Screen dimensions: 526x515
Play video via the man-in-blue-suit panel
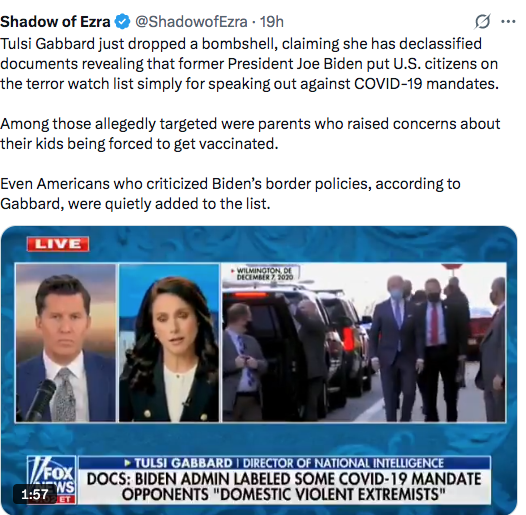(x=66, y=343)
